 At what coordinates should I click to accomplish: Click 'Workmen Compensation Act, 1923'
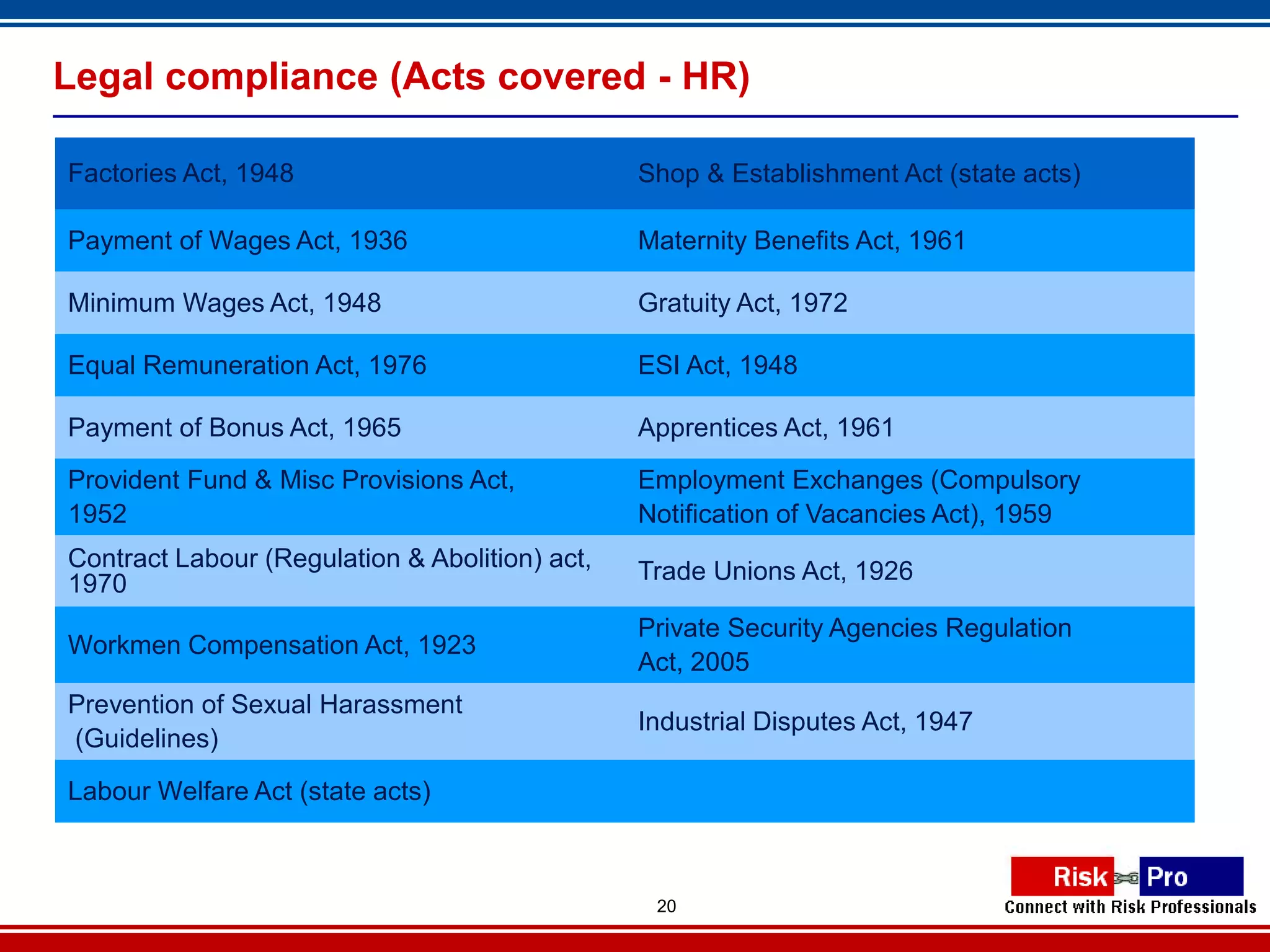coord(272,645)
